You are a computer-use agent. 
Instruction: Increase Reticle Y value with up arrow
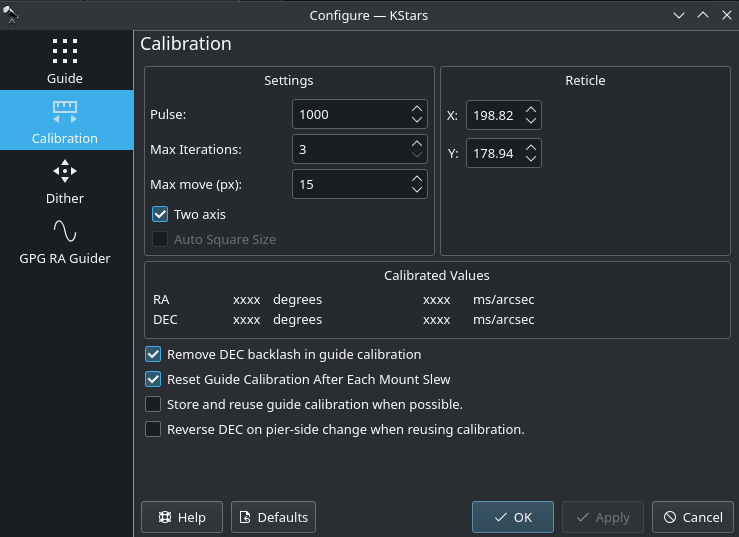[x=531, y=148]
